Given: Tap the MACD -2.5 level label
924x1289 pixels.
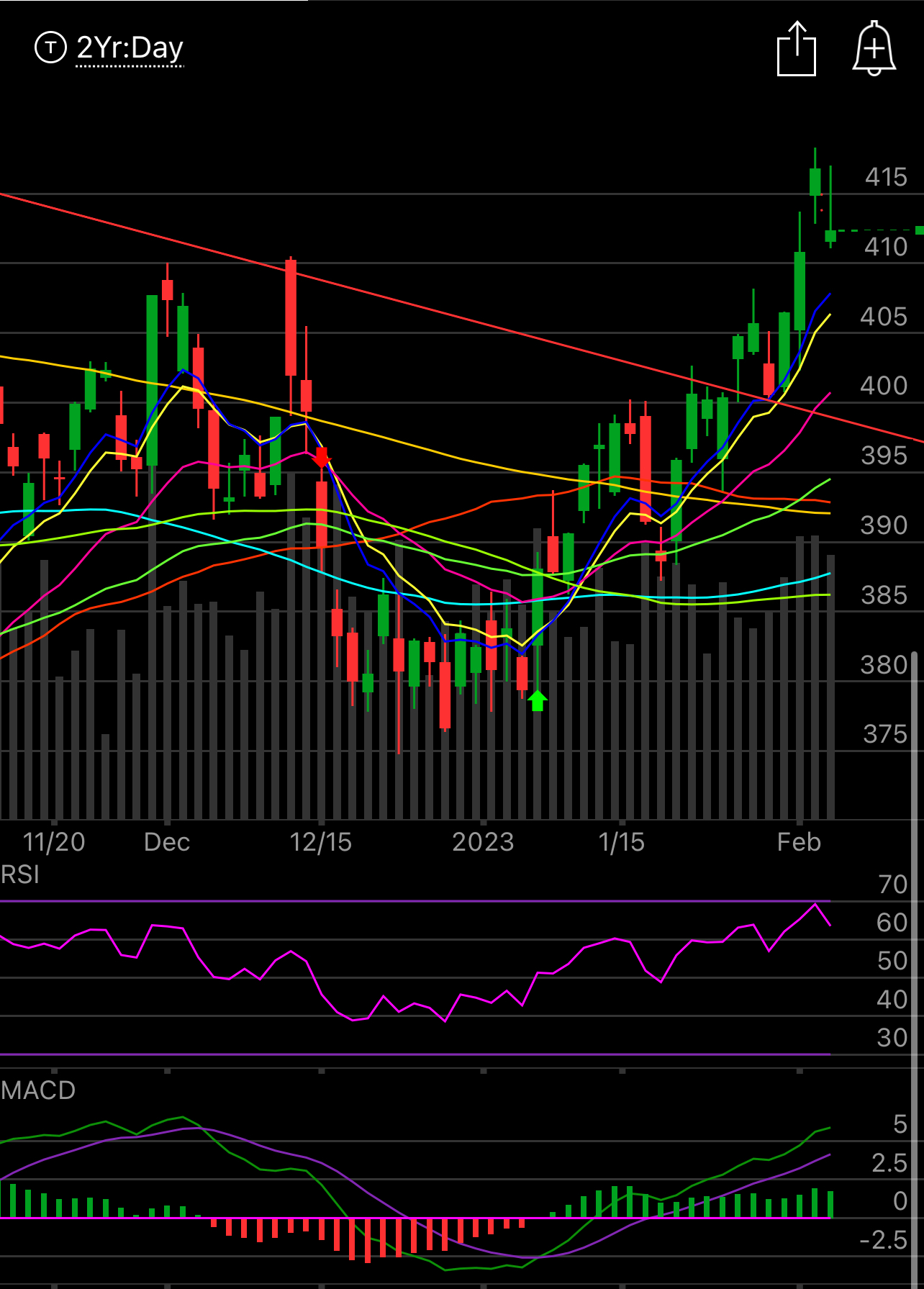Looking at the screenshot, I should click(x=883, y=1240).
